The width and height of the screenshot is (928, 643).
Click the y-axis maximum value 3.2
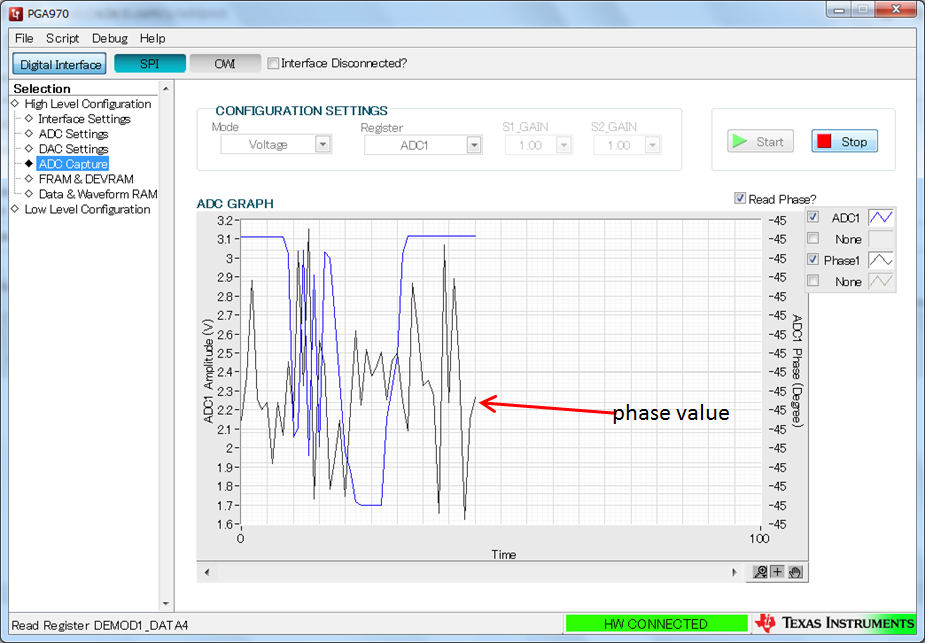point(225,220)
